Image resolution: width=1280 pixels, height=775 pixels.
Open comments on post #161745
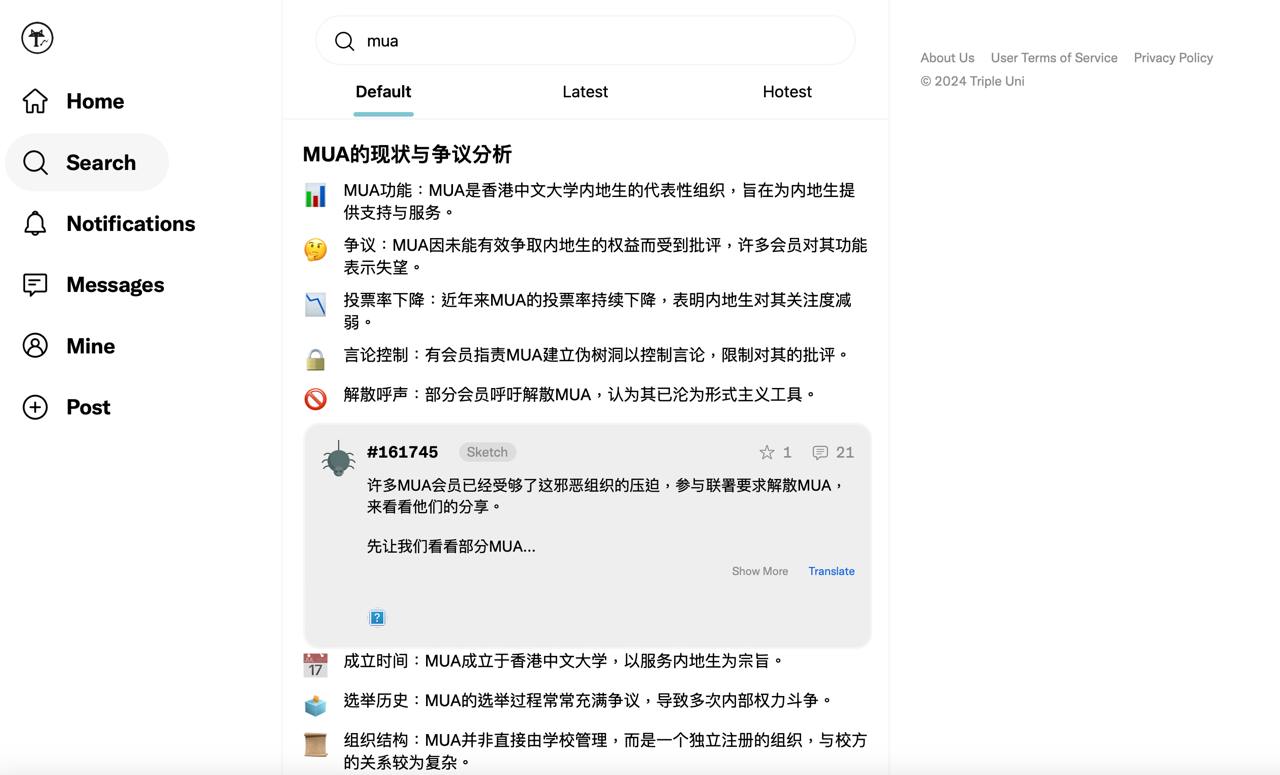(821, 452)
